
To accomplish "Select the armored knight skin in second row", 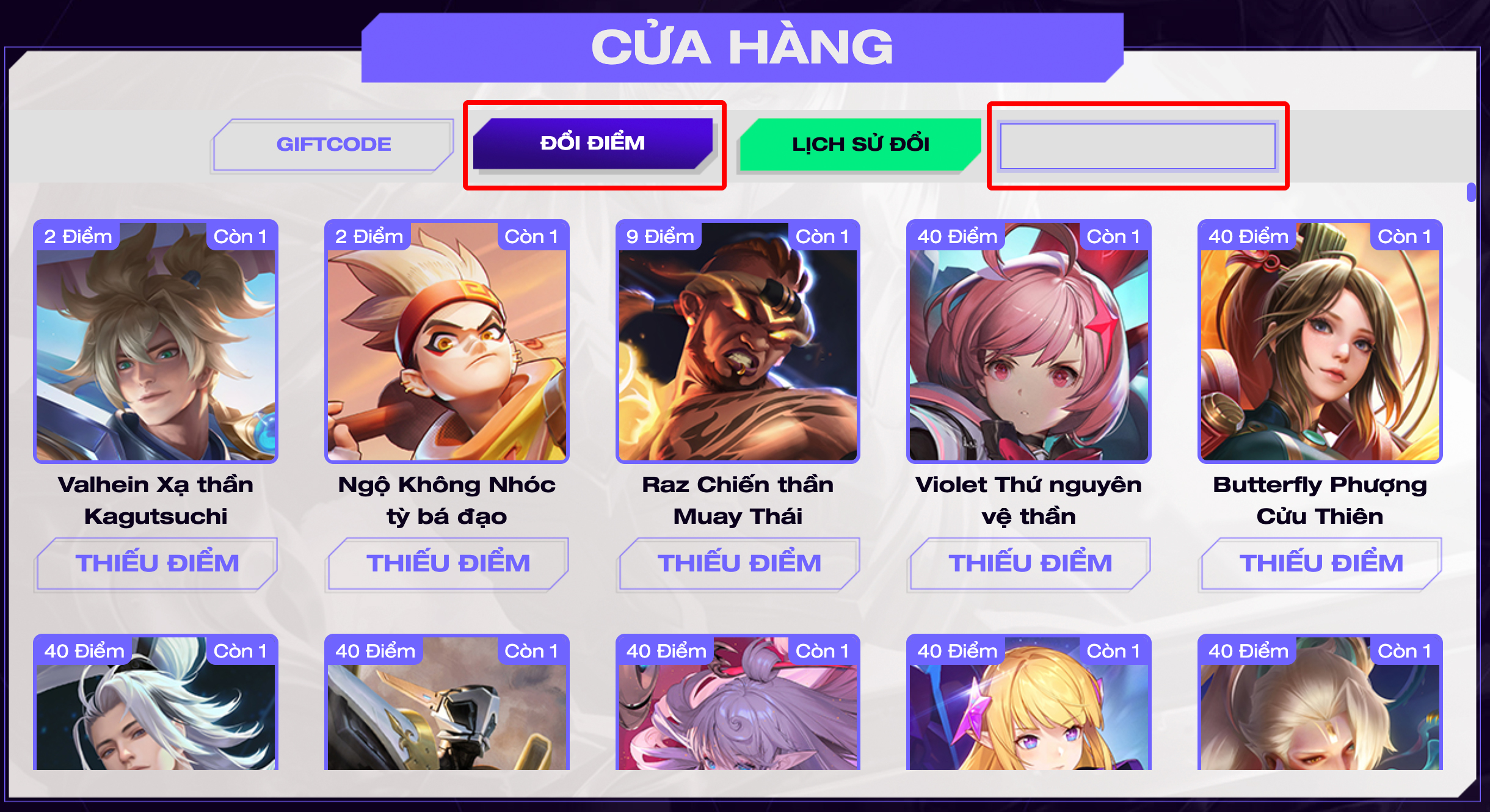I will [x=447, y=702].
